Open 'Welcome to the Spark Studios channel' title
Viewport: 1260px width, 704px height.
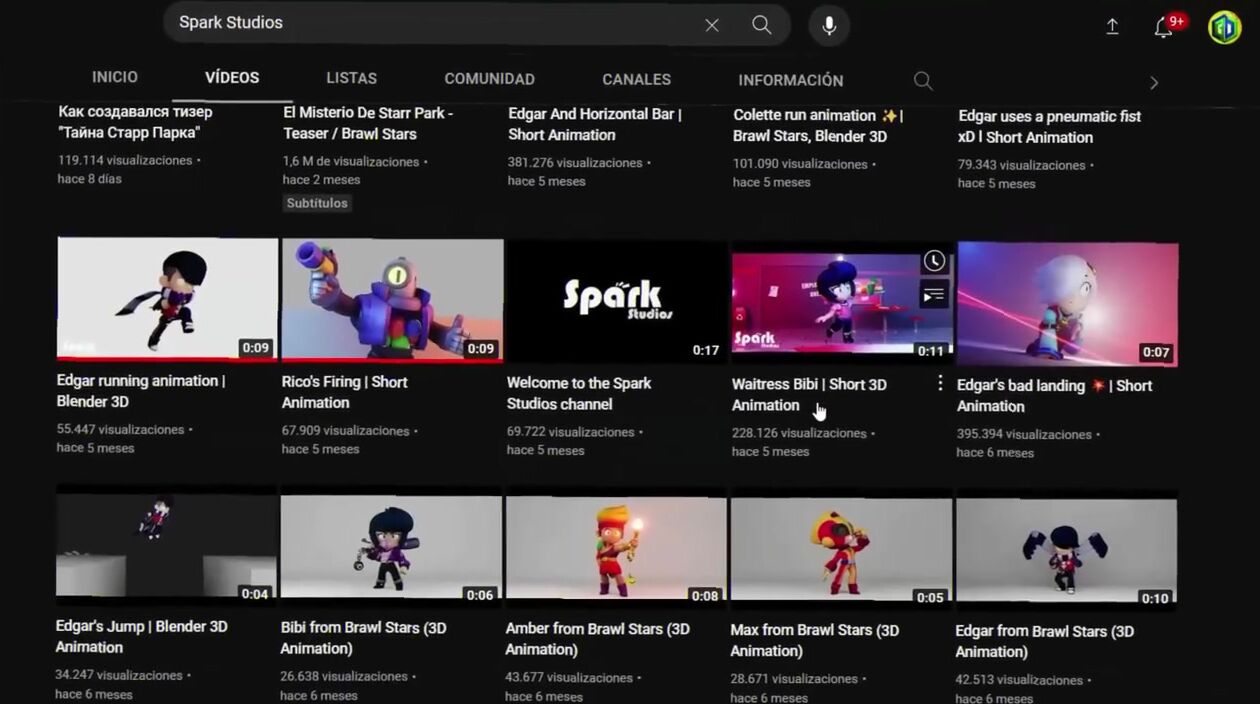click(579, 393)
